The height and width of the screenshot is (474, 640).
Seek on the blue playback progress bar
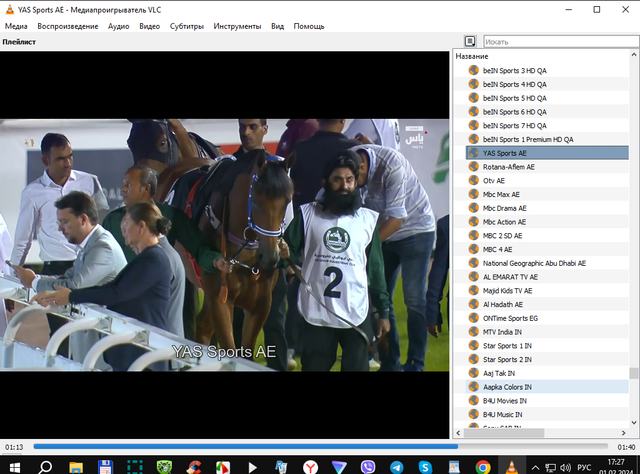(x=245, y=447)
